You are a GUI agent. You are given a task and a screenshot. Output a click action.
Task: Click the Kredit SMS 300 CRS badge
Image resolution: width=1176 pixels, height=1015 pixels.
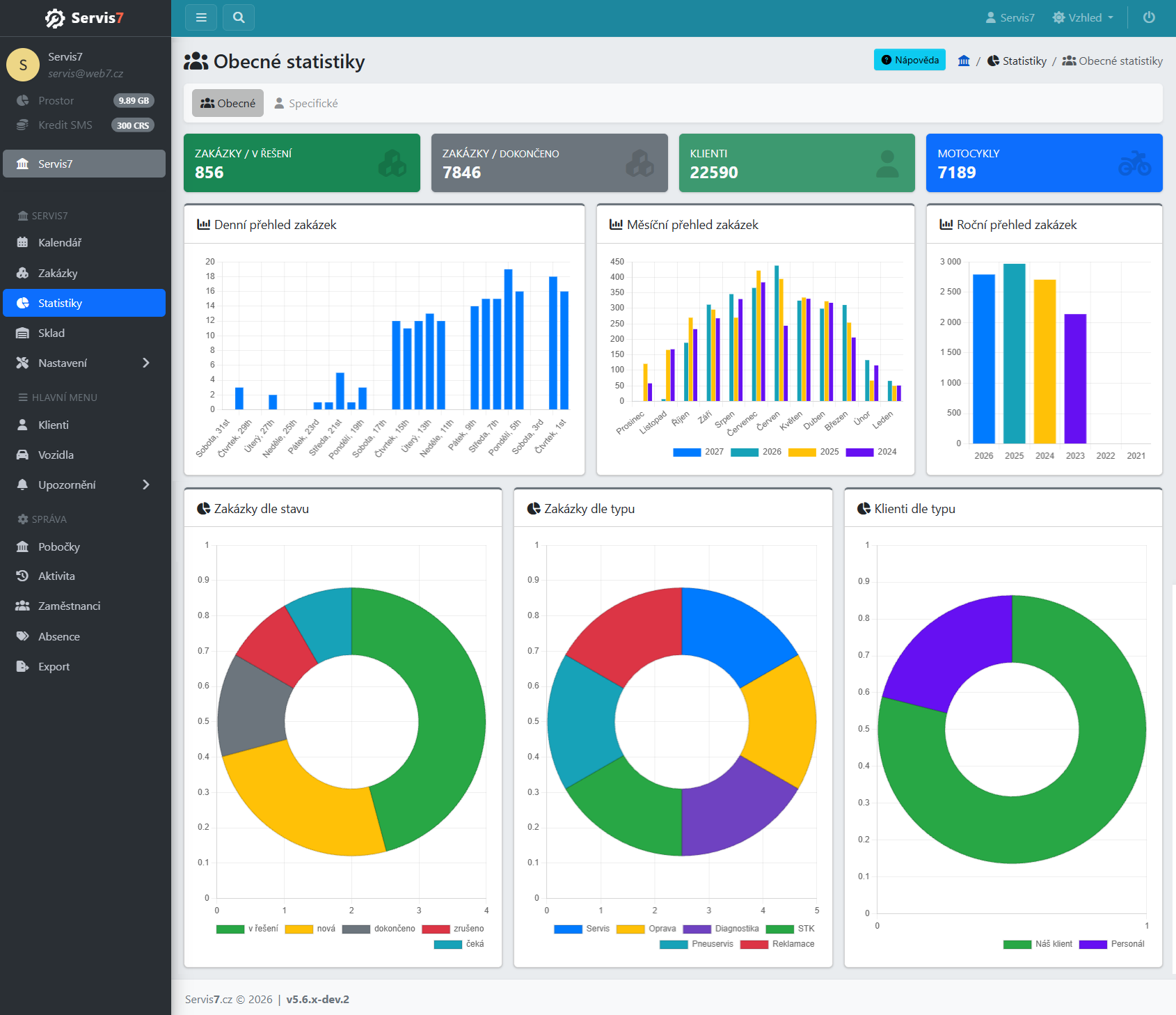point(133,125)
